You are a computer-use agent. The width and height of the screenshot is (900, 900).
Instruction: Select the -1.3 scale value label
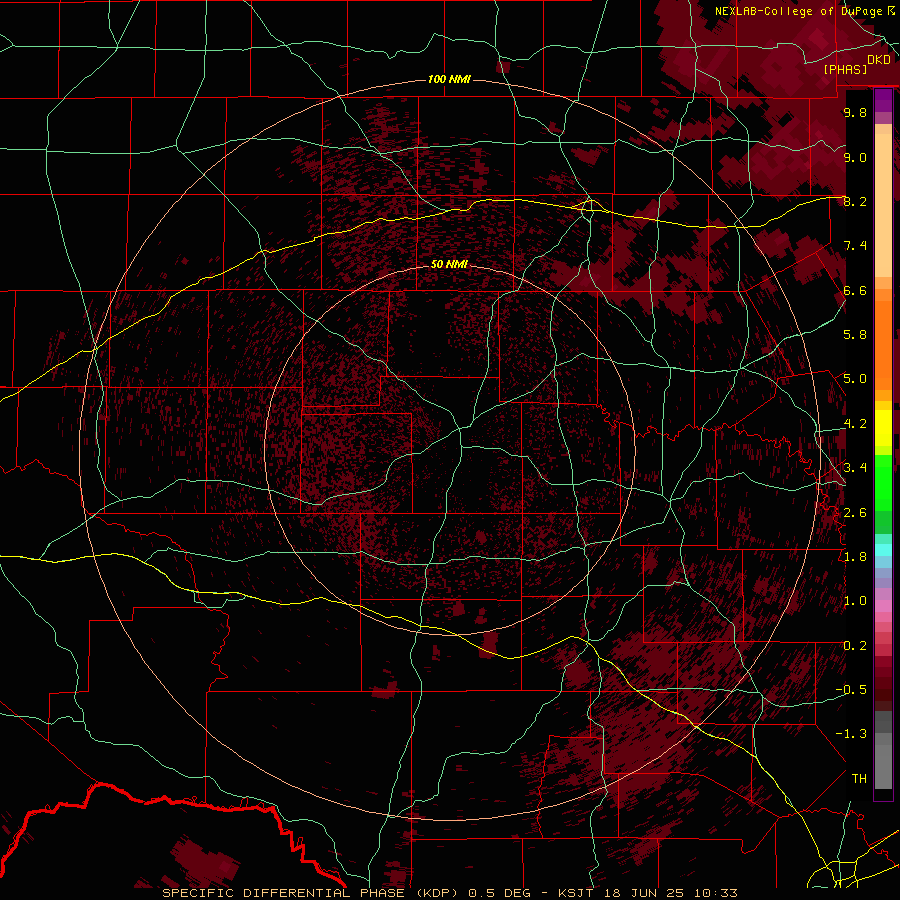(x=851, y=734)
